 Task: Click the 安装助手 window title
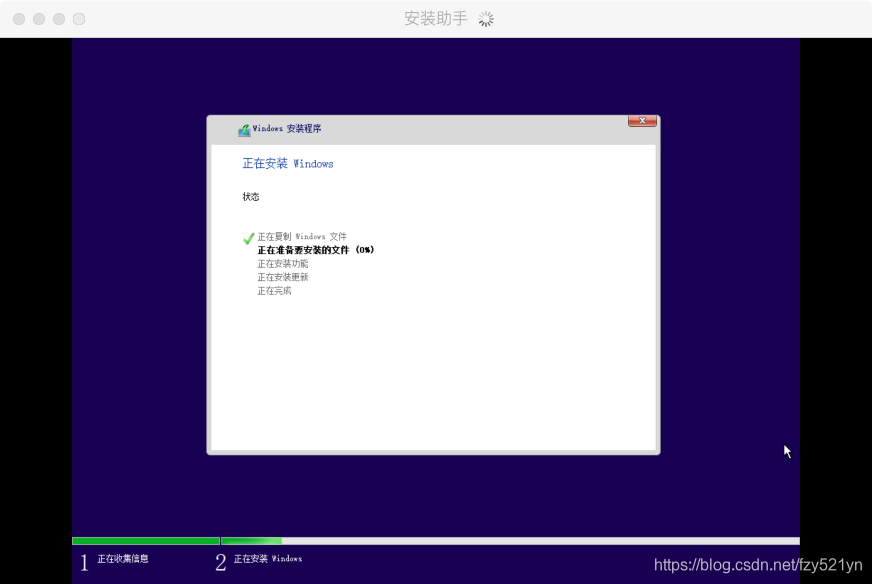tap(435, 19)
